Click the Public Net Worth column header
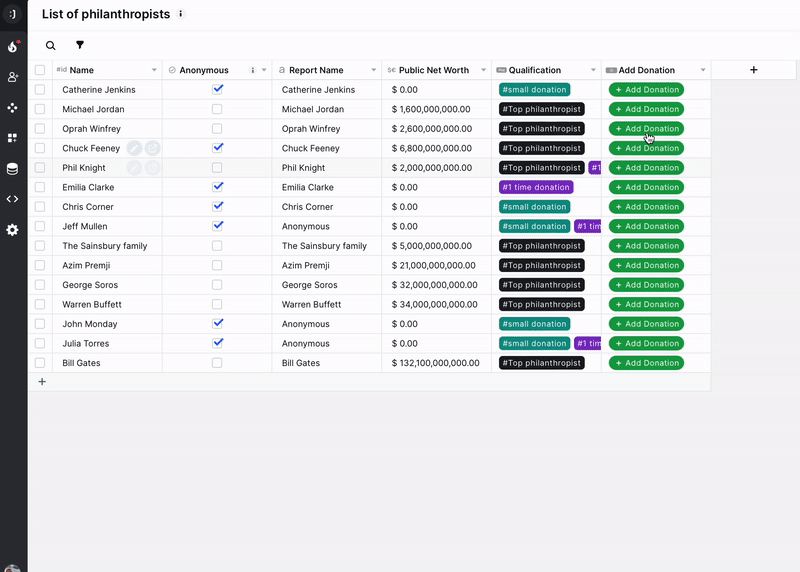 coord(436,70)
